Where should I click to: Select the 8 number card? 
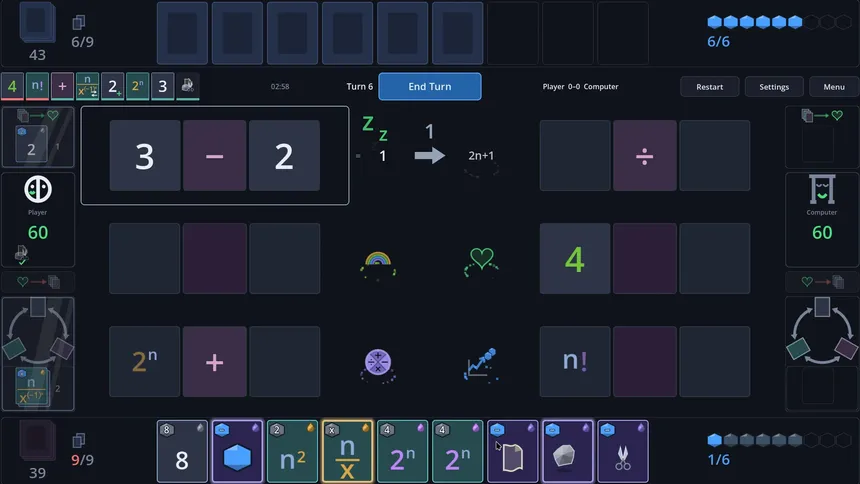click(x=182, y=452)
